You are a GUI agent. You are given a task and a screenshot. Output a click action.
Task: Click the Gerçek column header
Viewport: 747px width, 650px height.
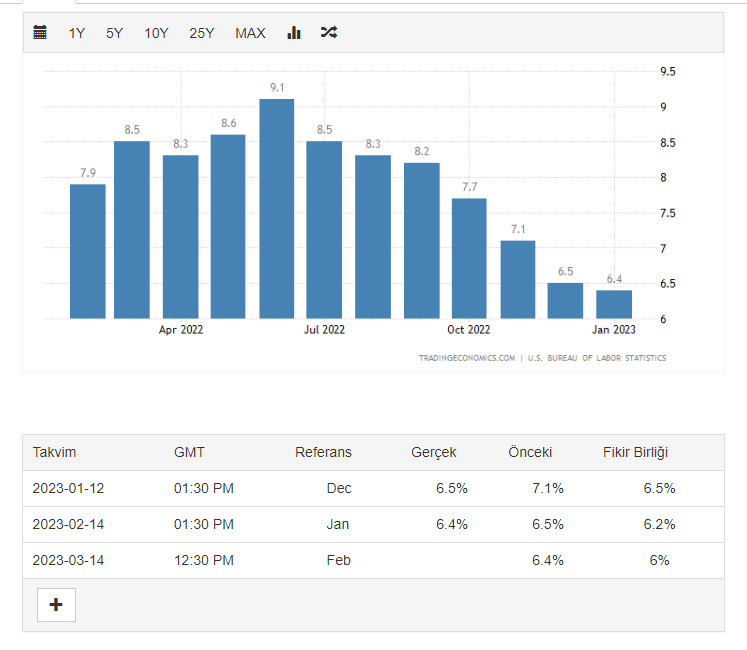click(433, 452)
